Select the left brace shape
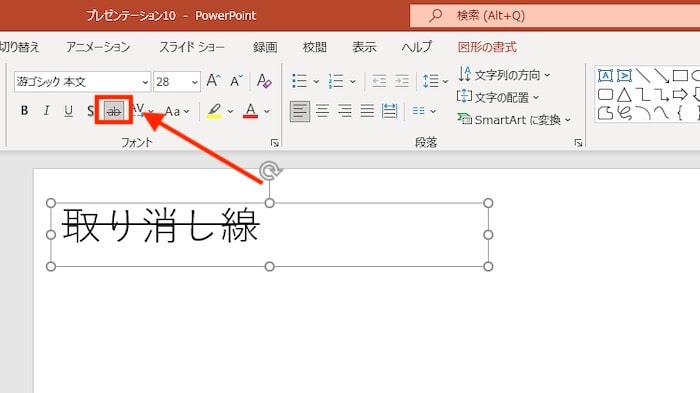This screenshot has width=700, height=393. pyautogui.click(x=679, y=113)
